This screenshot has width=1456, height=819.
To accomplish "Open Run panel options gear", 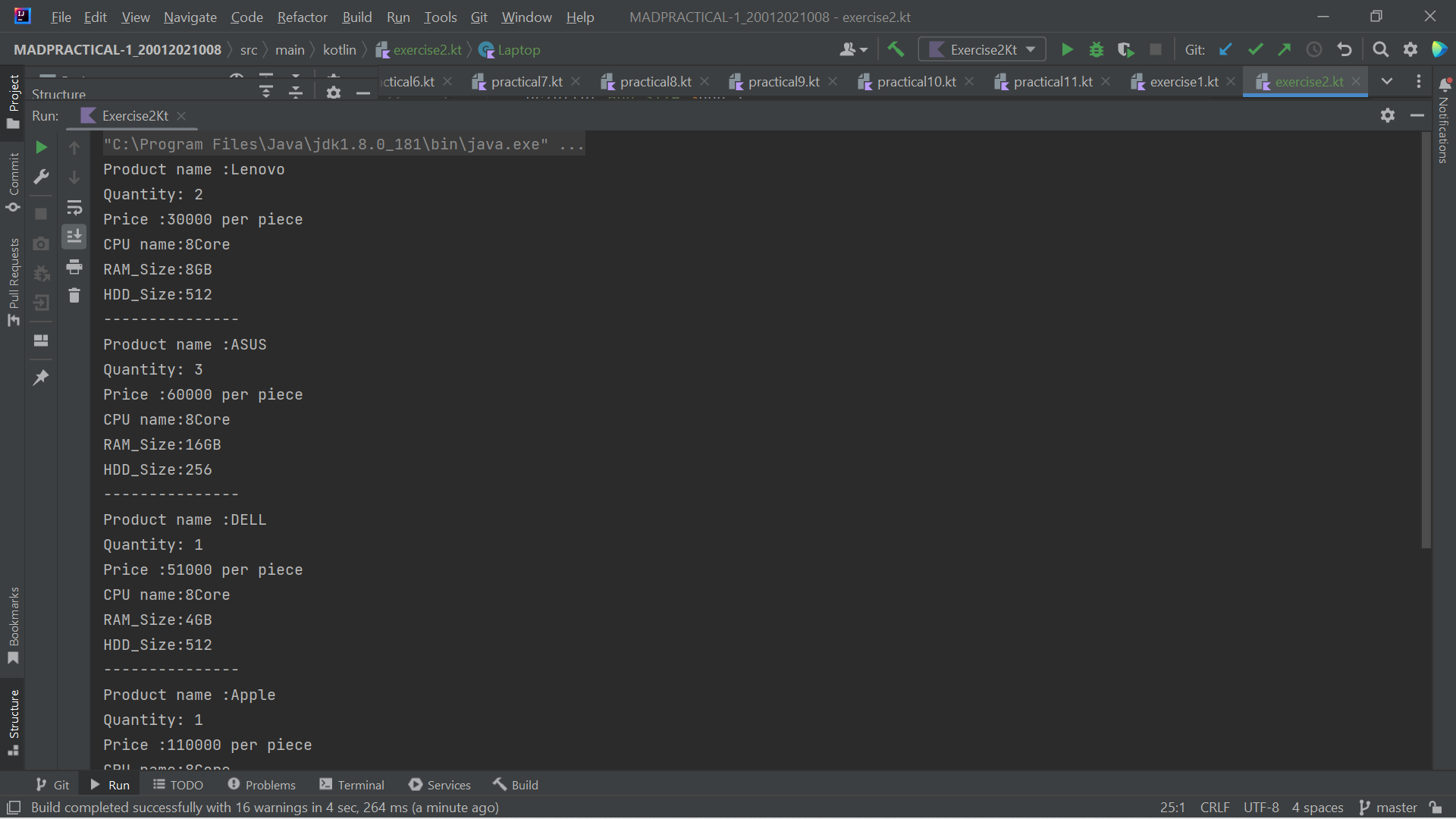I will [1388, 115].
